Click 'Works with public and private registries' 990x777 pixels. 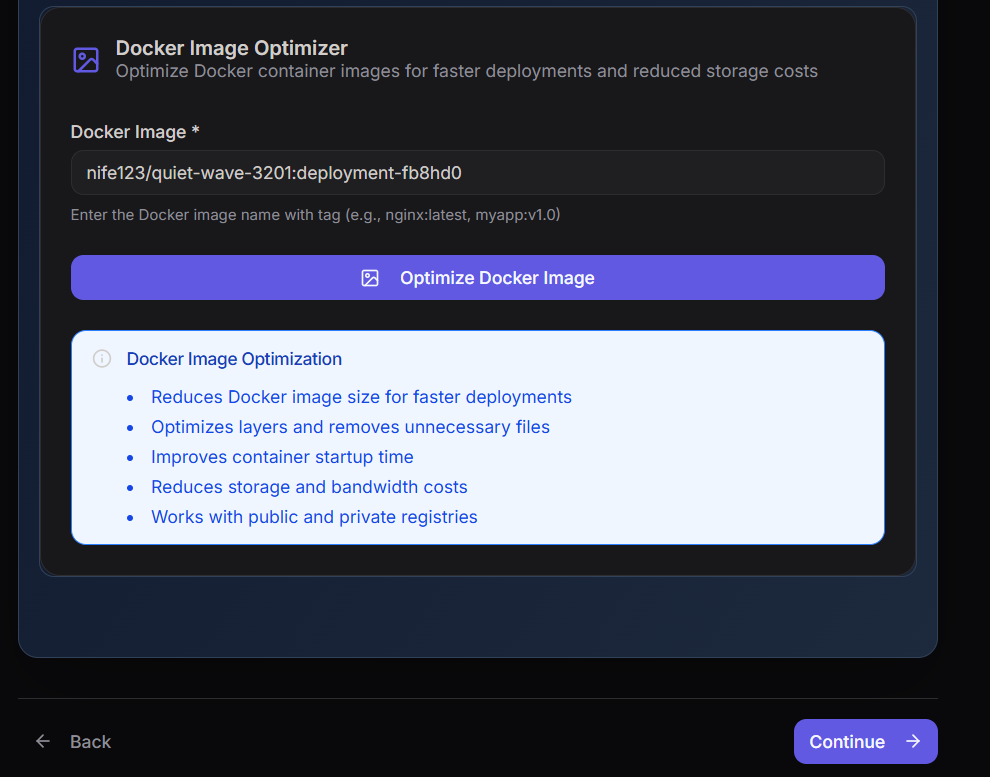(x=314, y=517)
